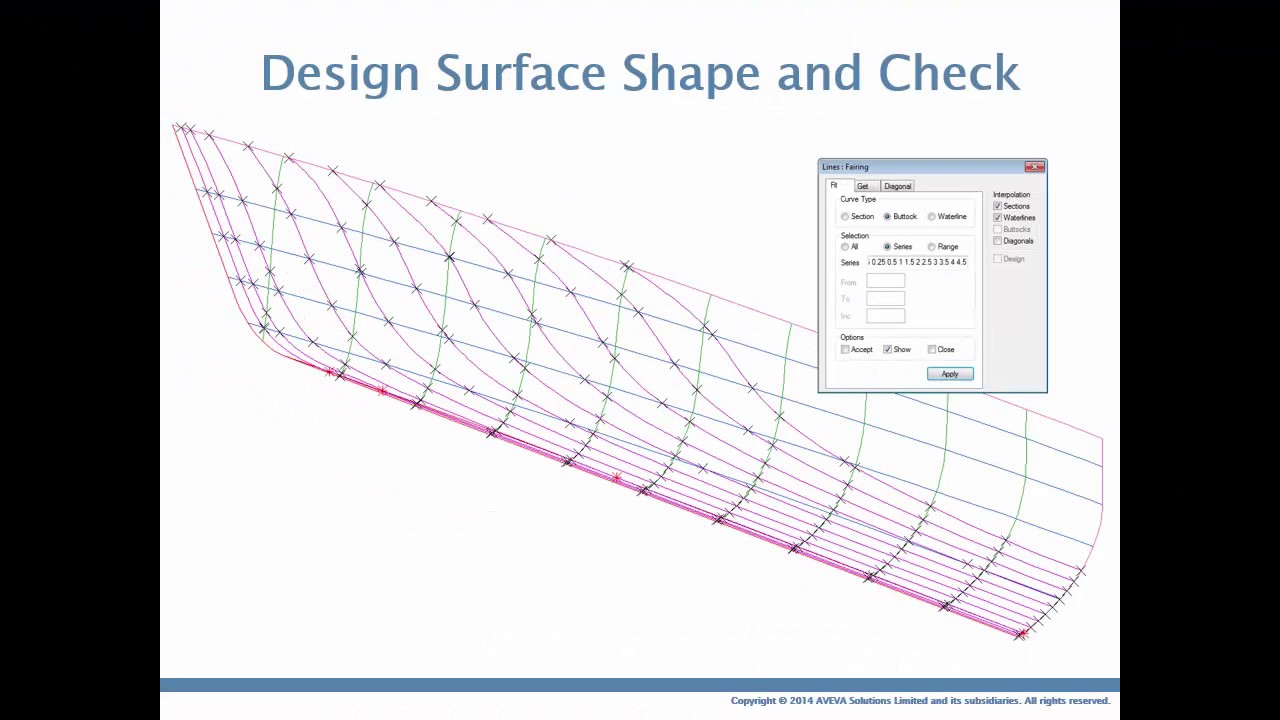Choose All selection radio button
This screenshot has width=1280, height=720.
pyautogui.click(x=845, y=247)
